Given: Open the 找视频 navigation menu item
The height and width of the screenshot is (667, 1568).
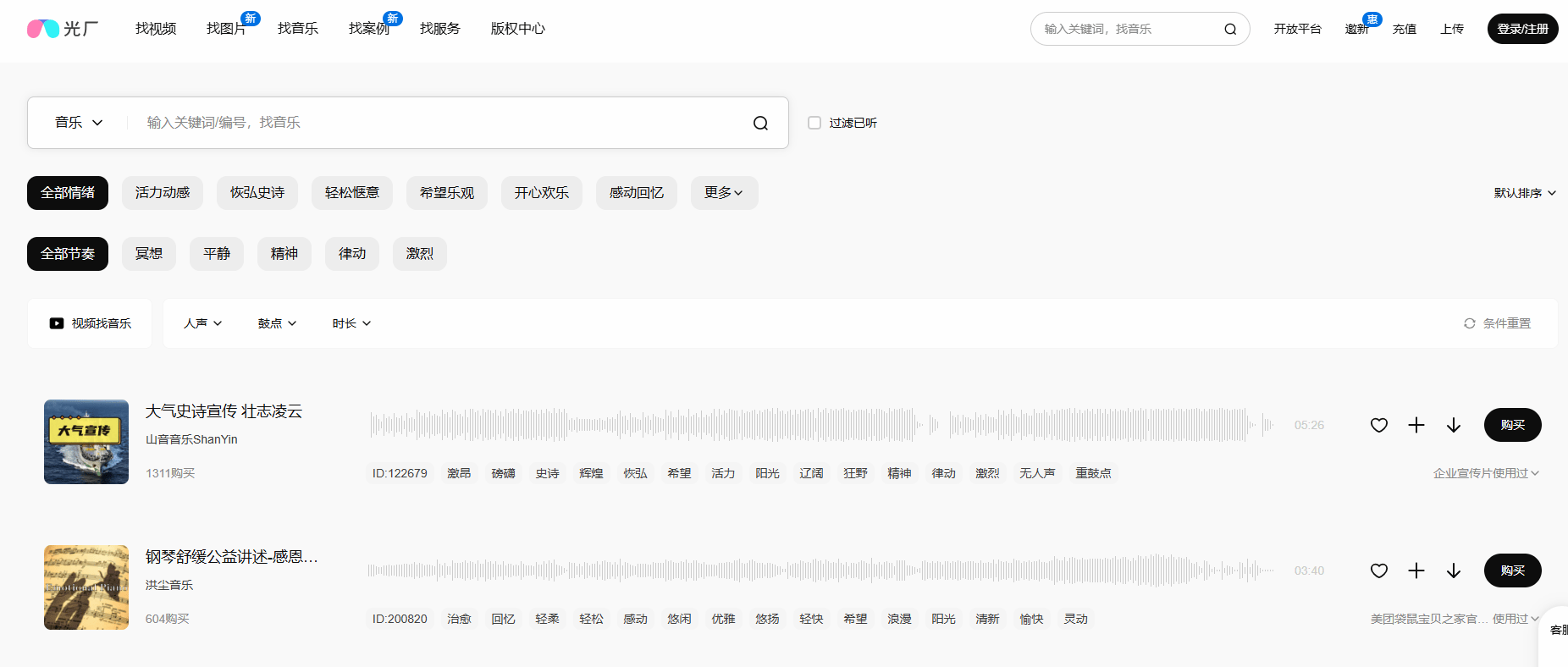Looking at the screenshot, I should (x=156, y=29).
